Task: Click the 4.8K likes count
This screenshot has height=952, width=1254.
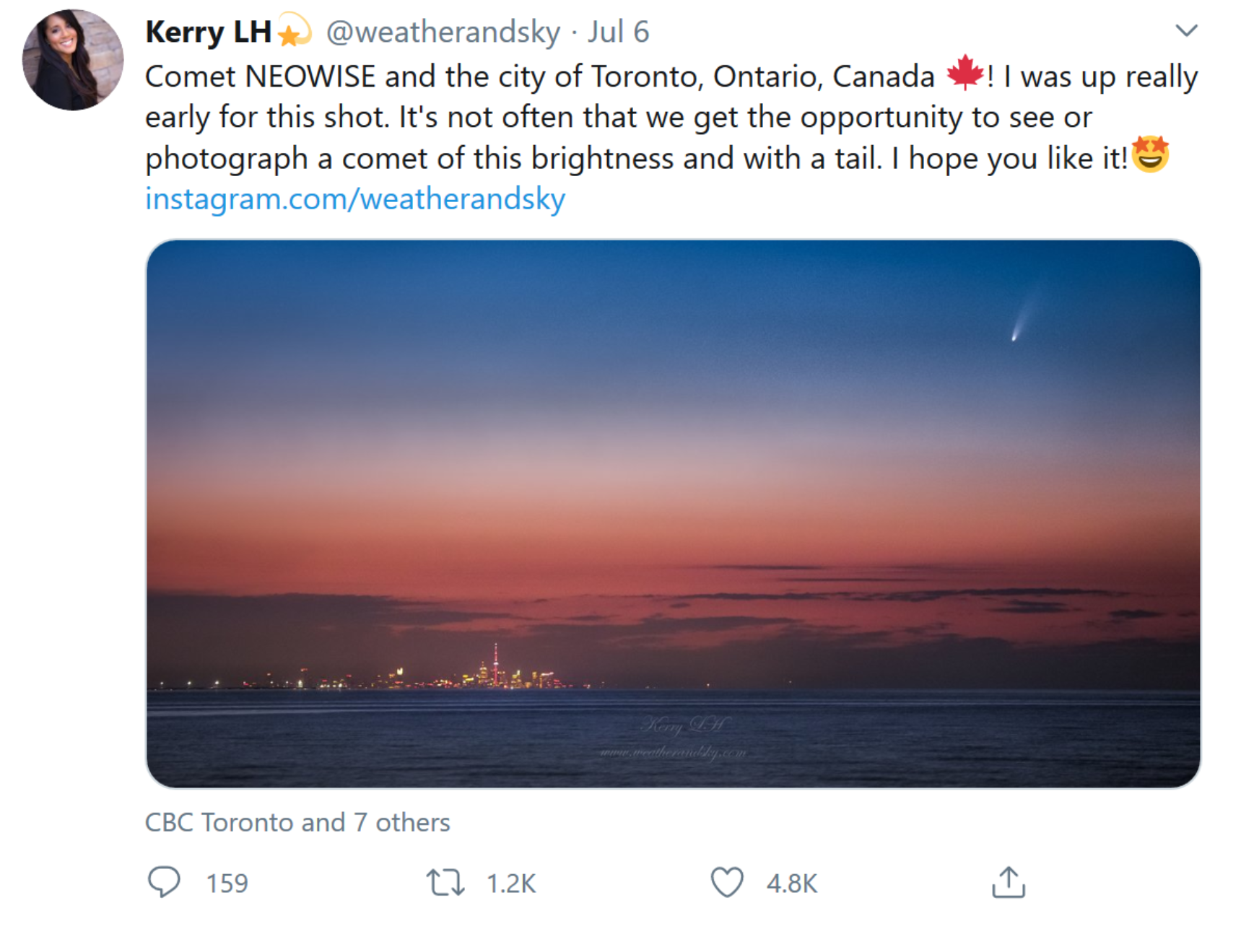Action: point(791,883)
